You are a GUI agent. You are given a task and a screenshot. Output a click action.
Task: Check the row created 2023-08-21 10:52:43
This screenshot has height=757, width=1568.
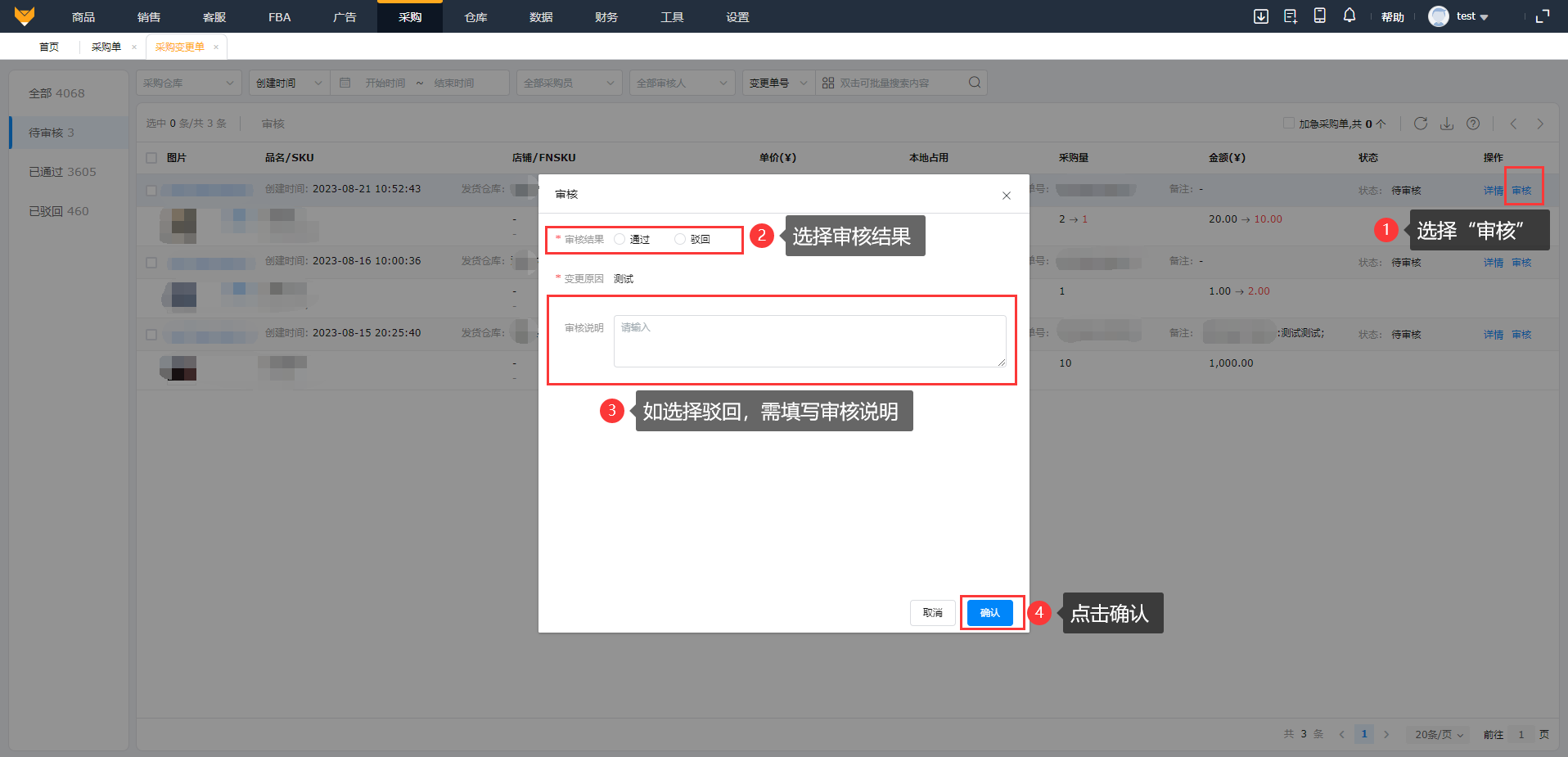coord(151,191)
